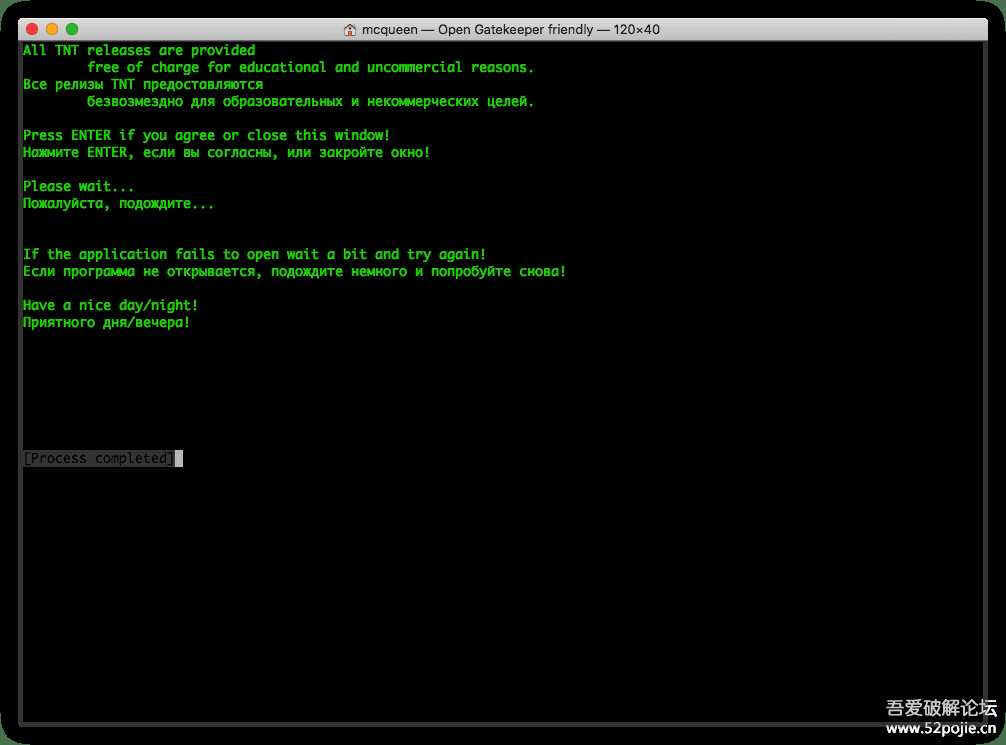Click the 'Все релизы TNT предоставляются' line
Screen dimensions: 1006x745
142,84
